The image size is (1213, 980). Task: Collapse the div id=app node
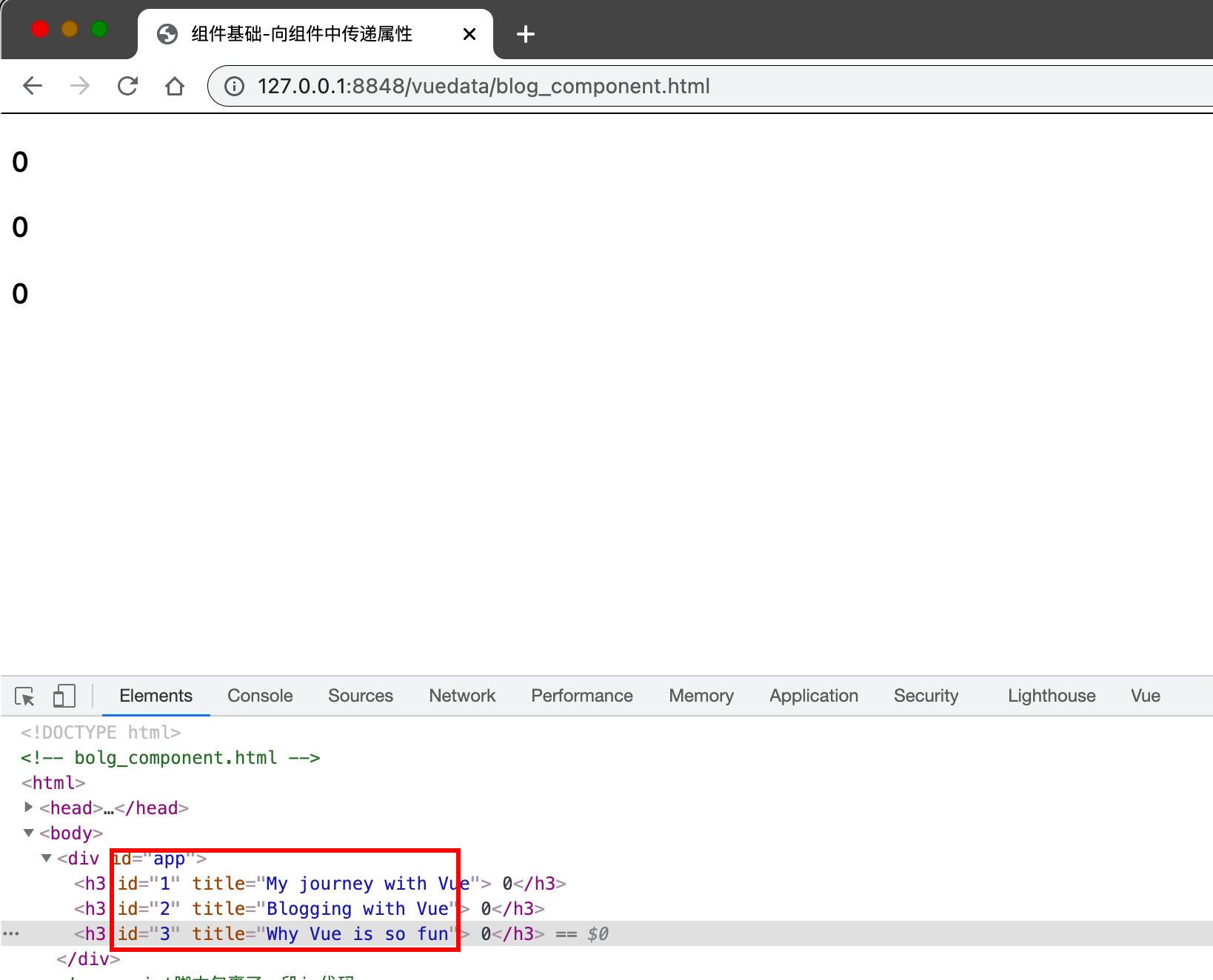pyautogui.click(x=47, y=858)
